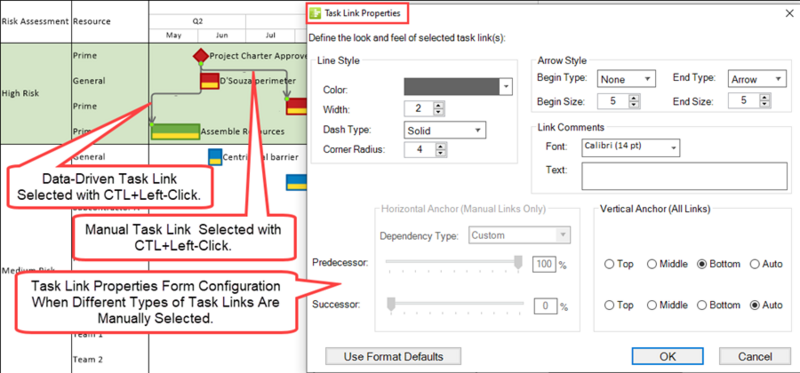Viewport: 800px width, 373px height.
Task: Click the Predecessor slider handle
Action: tap(518, 262)
